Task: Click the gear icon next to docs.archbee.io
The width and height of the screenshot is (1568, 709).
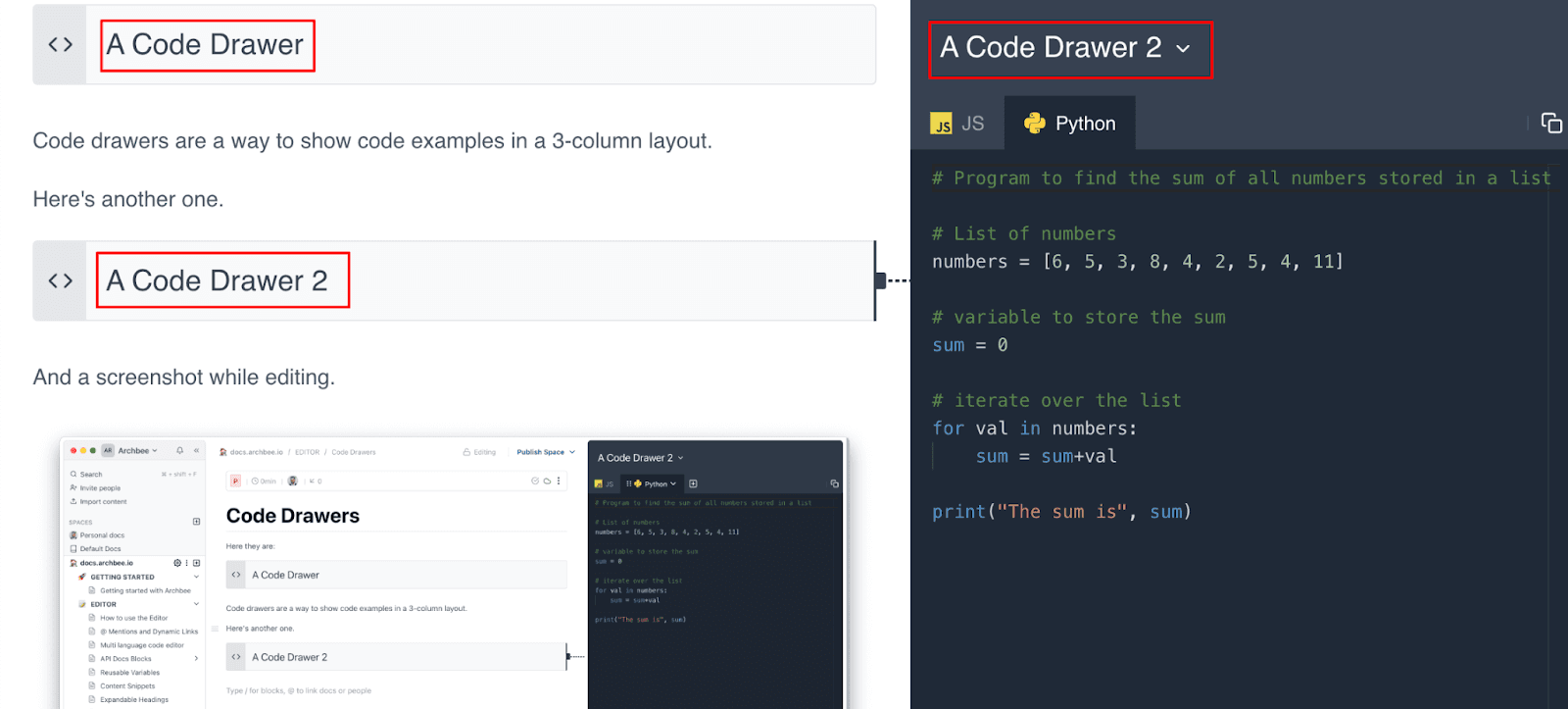Action: pyautogui.click(x=177, y=563)
